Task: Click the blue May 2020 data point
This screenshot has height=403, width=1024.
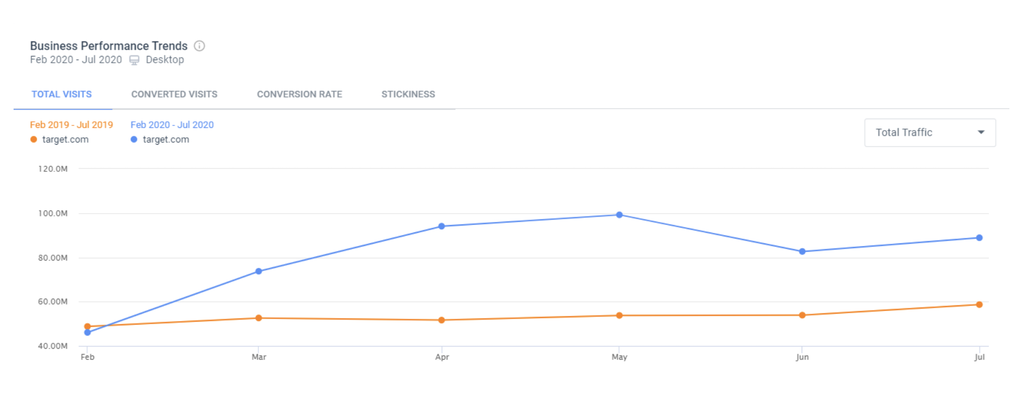Action: (x=620, y=215)
